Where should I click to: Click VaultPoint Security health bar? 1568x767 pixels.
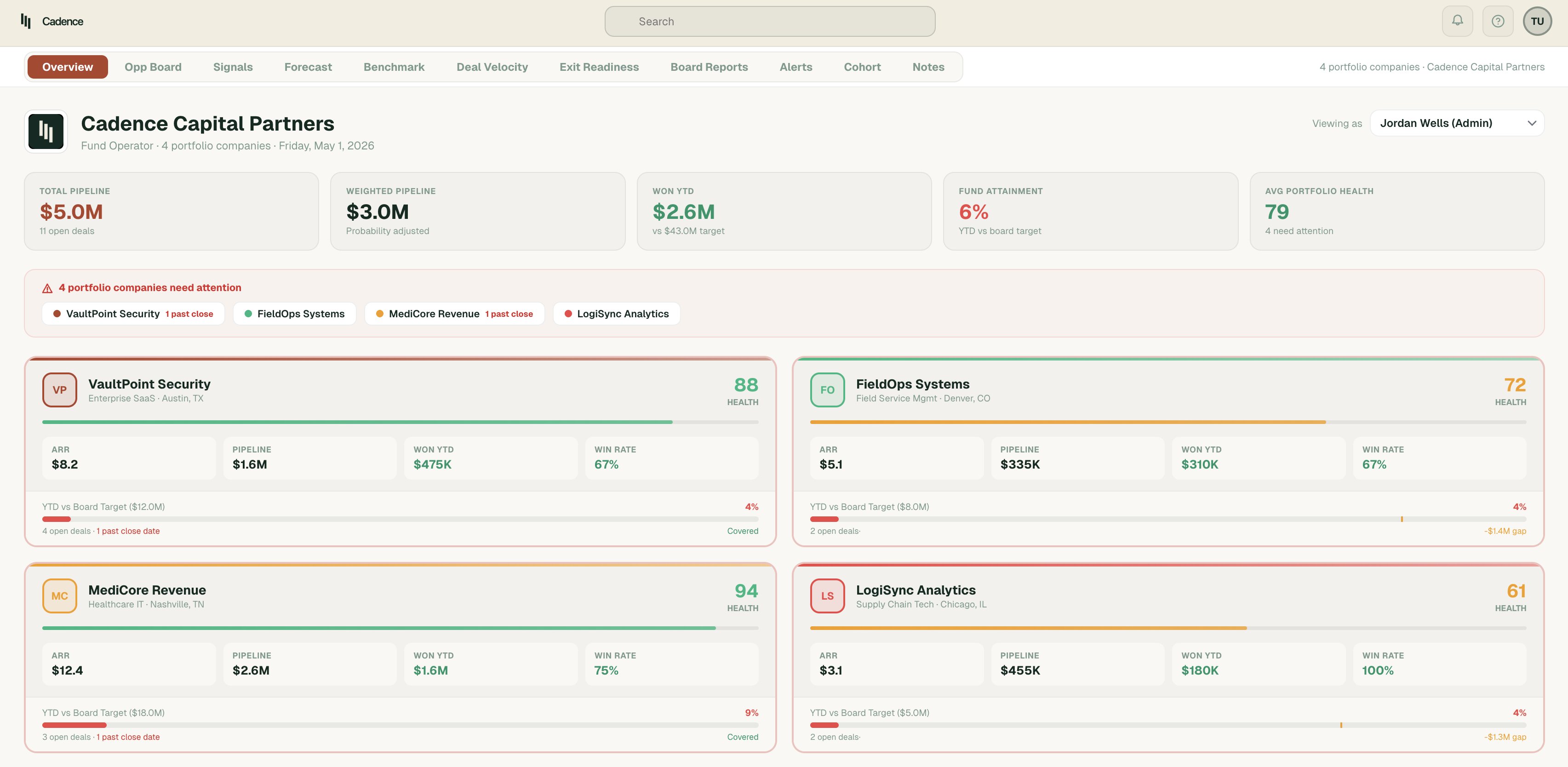(401, 422)
